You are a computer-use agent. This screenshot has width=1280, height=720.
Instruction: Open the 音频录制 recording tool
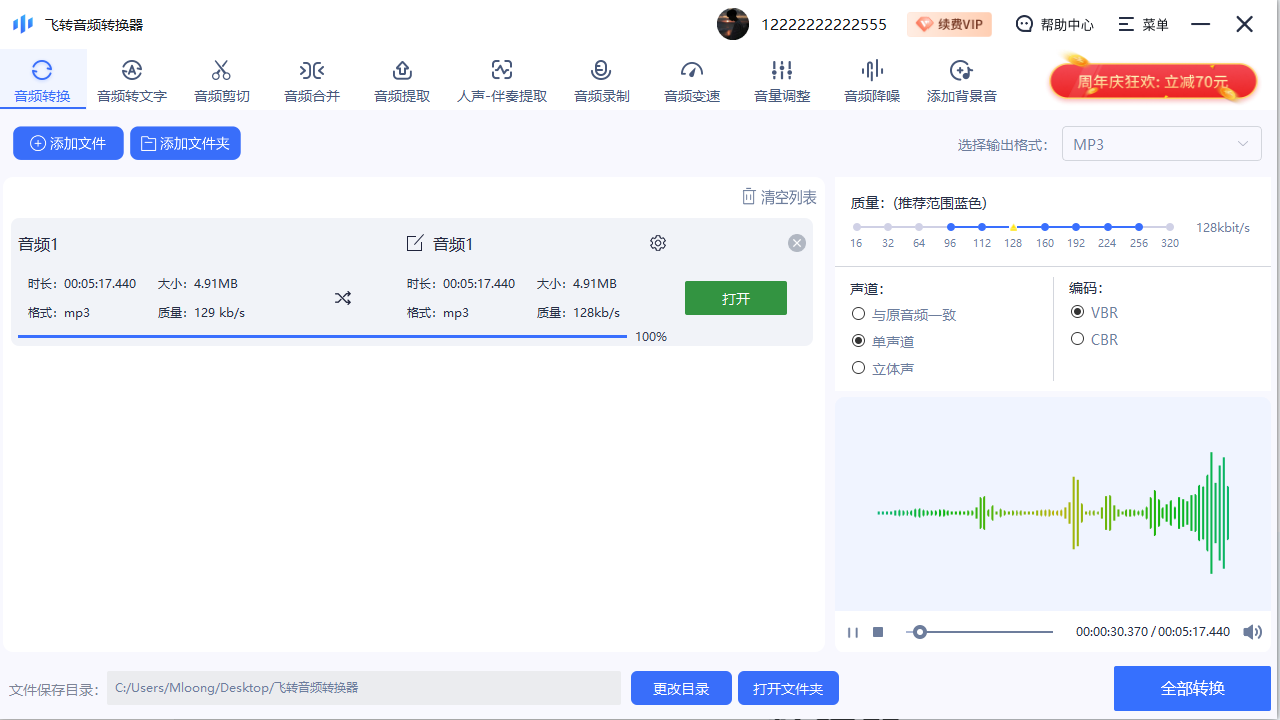[601, 79]
